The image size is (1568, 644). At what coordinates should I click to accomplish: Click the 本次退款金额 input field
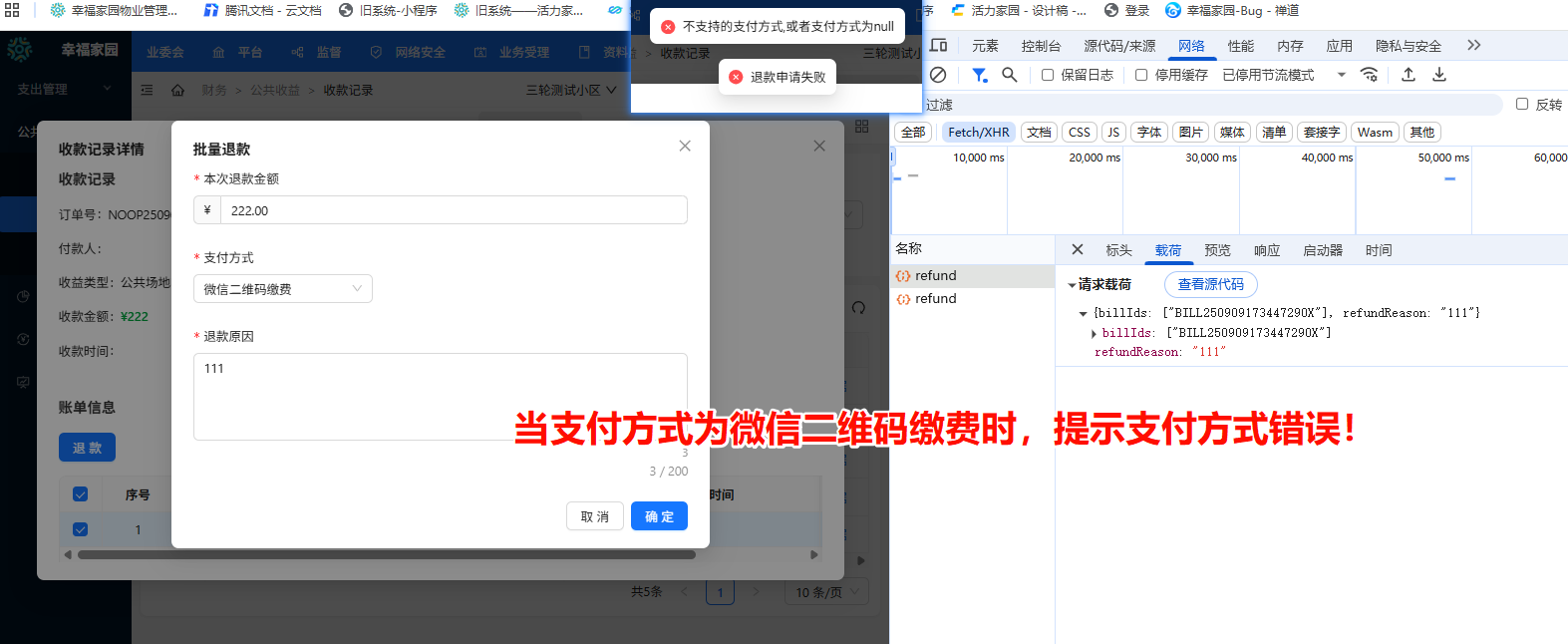454,210
